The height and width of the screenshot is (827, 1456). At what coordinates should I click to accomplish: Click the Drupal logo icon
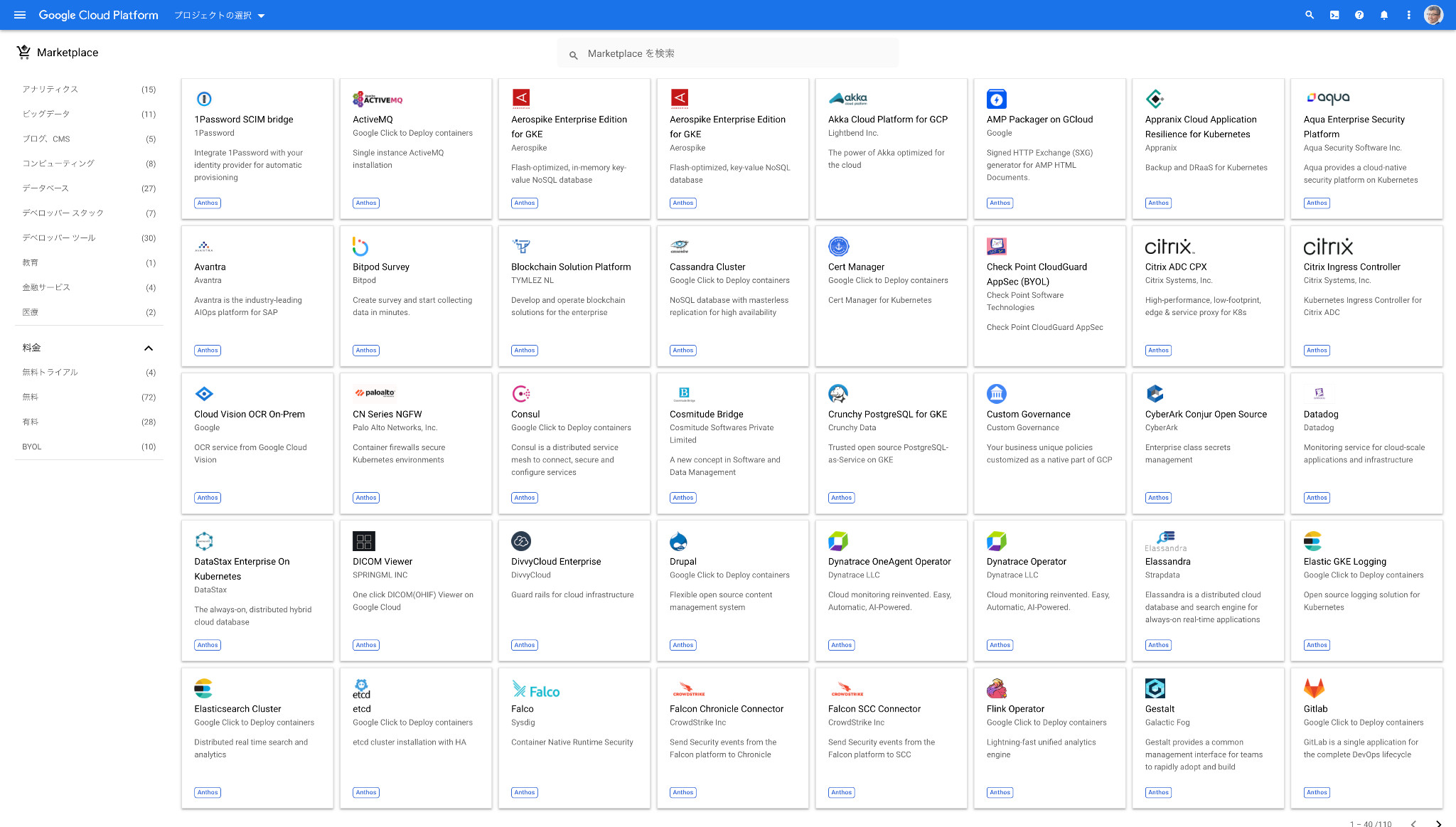(x=678, y=541)
